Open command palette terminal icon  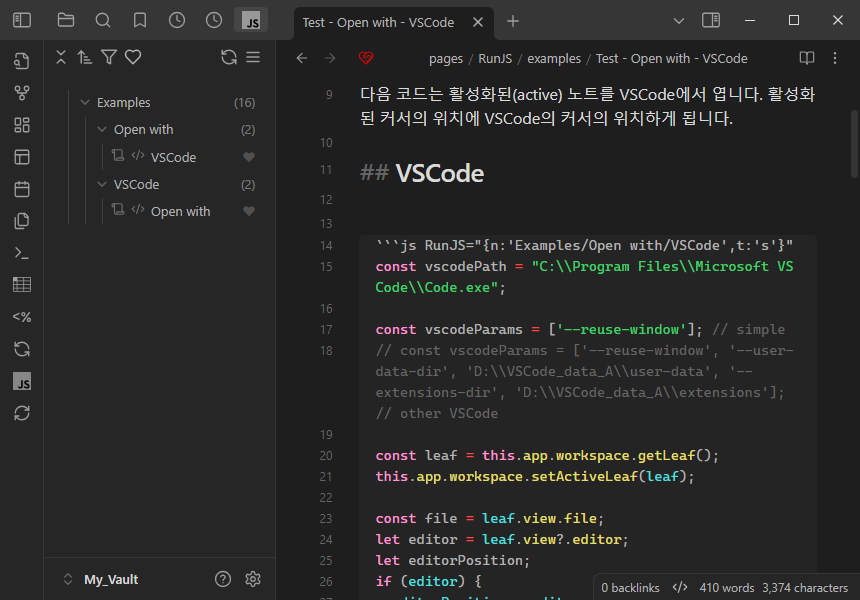(22, 253)
